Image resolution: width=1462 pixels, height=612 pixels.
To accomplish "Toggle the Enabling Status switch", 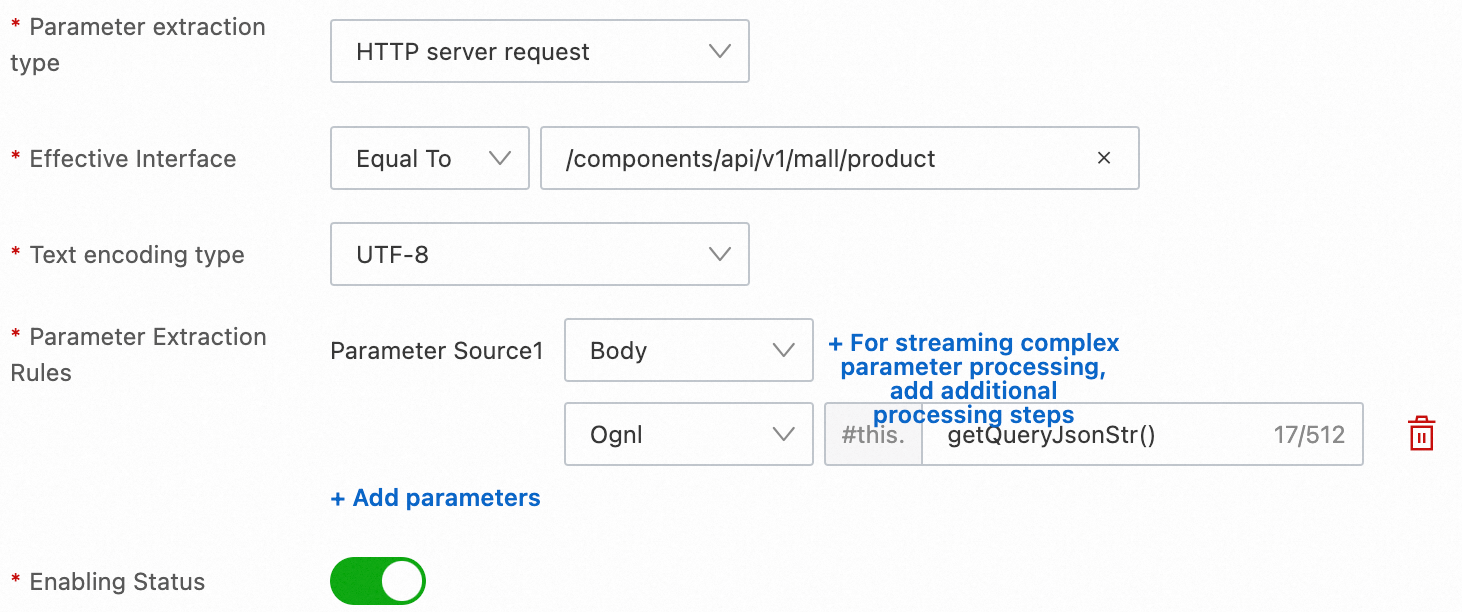I will [x=378, y=581].
